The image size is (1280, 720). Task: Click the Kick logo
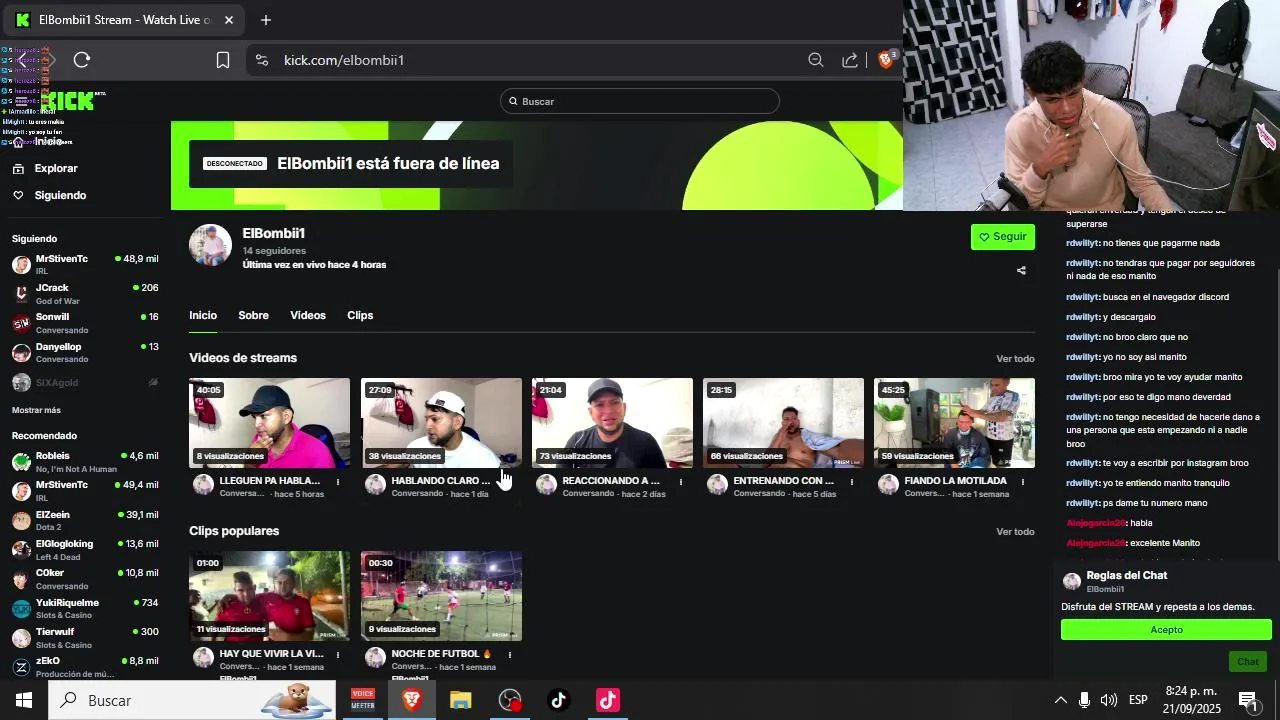[68, 100]
